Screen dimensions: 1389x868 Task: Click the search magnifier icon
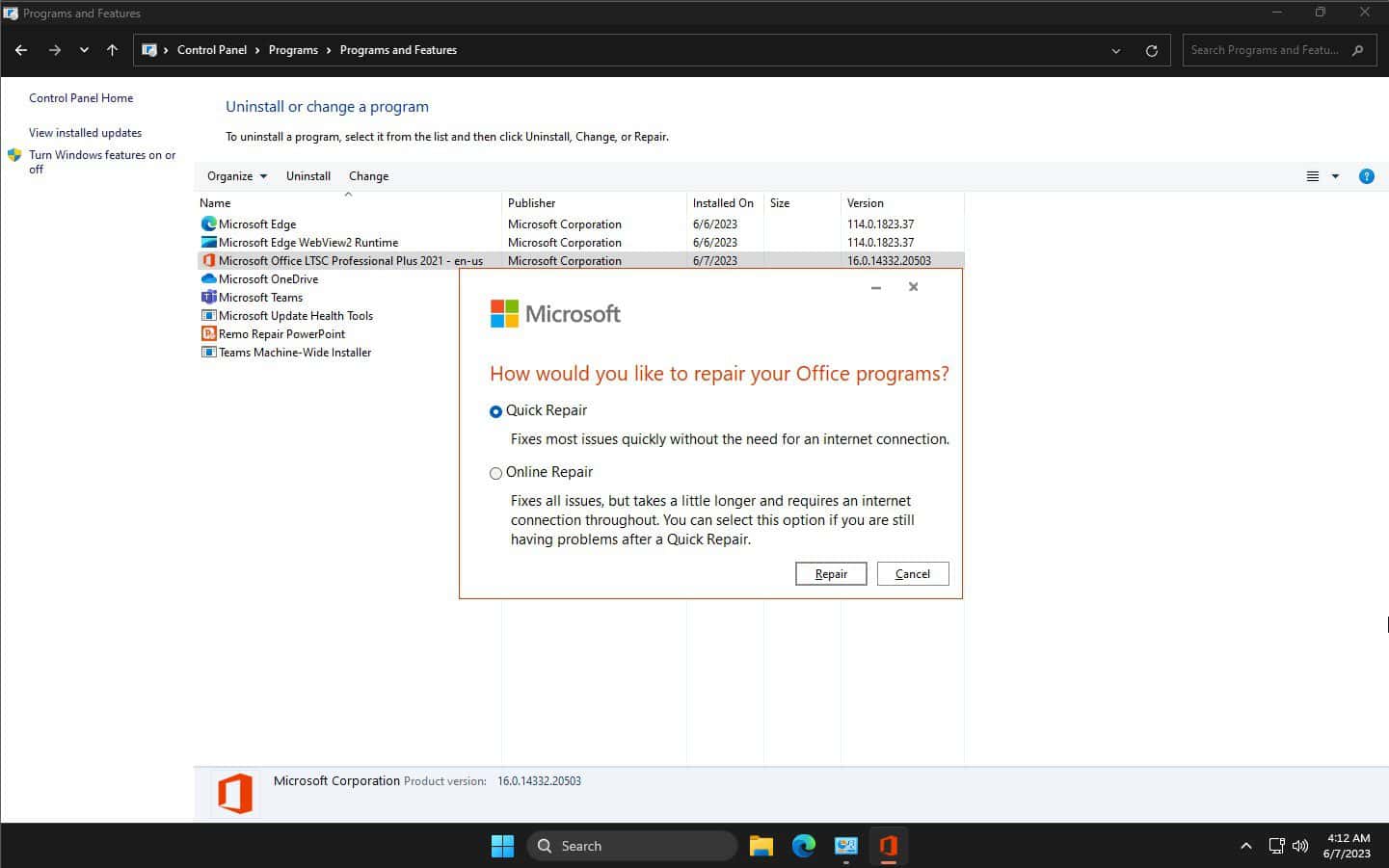[x=1358, y=50]
